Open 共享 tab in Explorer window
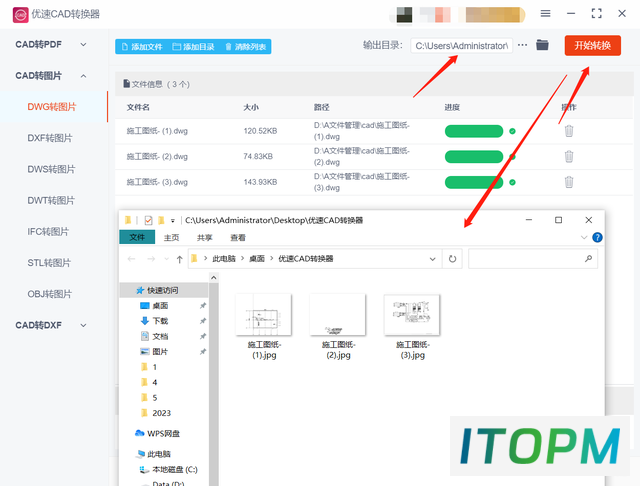This screenshot has width=640, height=486. coord(204,237)
